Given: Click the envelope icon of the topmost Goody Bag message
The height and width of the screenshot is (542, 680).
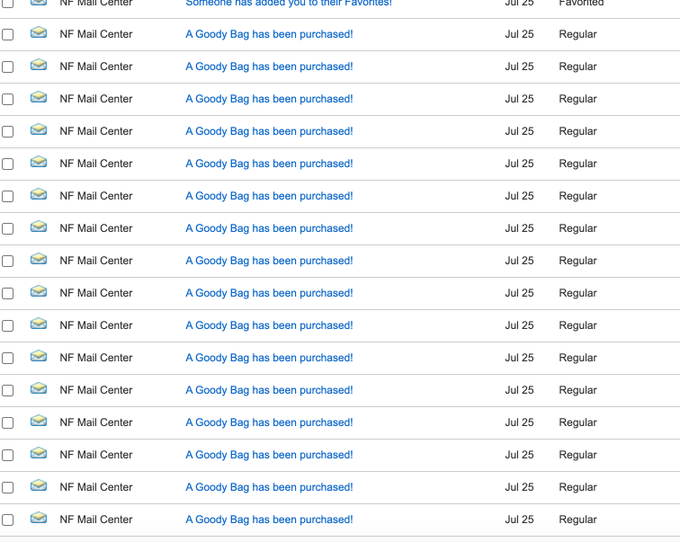Looking at the screenshot, I should (x=39, y=33).
